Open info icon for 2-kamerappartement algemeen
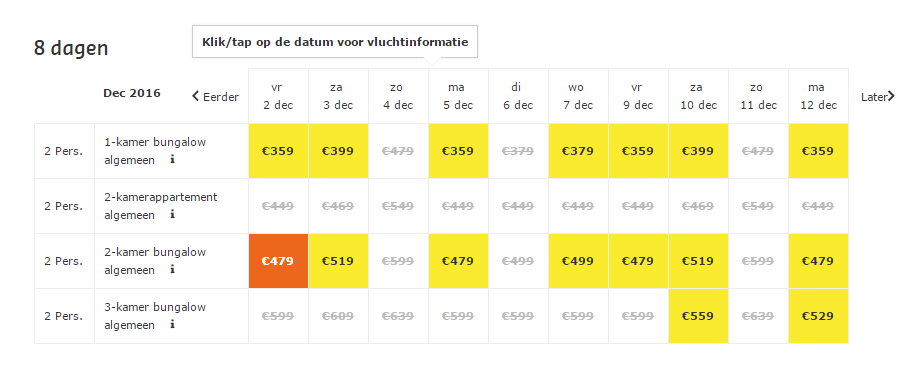915x379 pixels. [172, 214]
